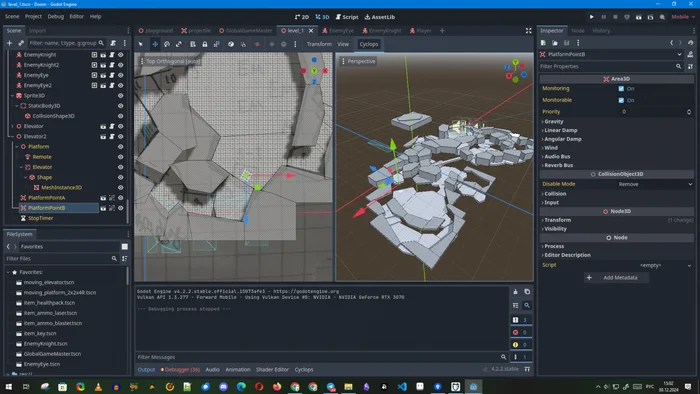Load a resource in Inspector
Viewport: 700px width, 394px height.
coord(554,43)
